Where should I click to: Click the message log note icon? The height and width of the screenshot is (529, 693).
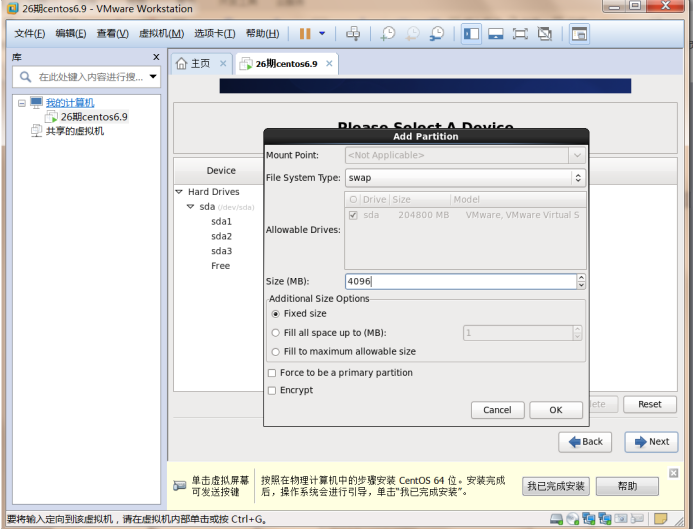(x=661, y=518)
